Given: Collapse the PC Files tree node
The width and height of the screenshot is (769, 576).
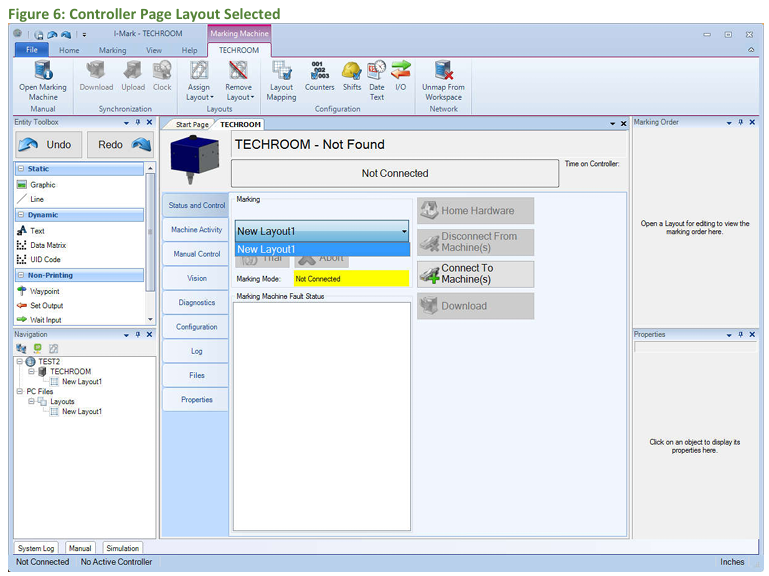Looking at the screenshot, I should 19,392.
